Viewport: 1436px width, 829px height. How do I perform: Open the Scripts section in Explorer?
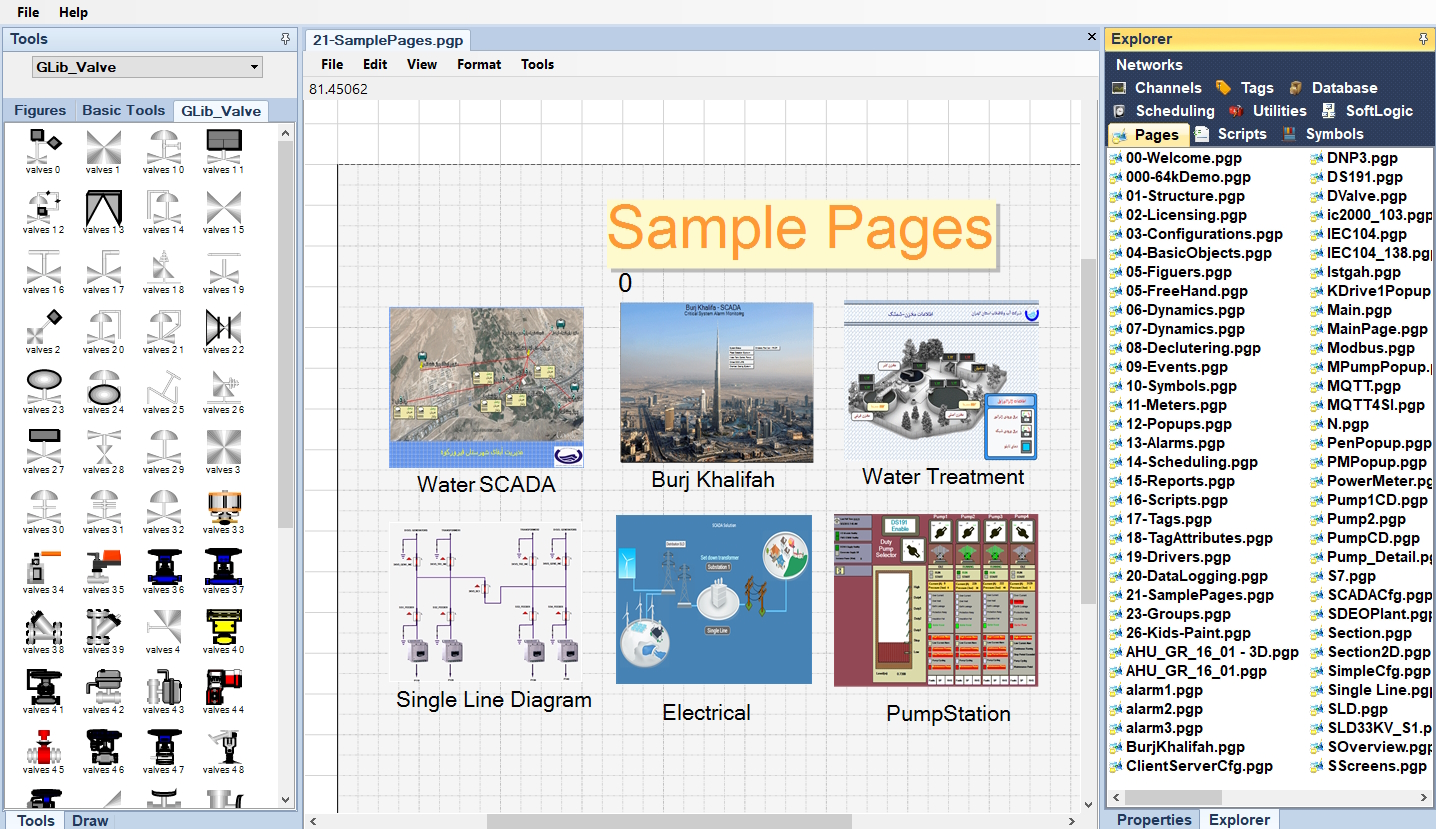coord(1240,133)
